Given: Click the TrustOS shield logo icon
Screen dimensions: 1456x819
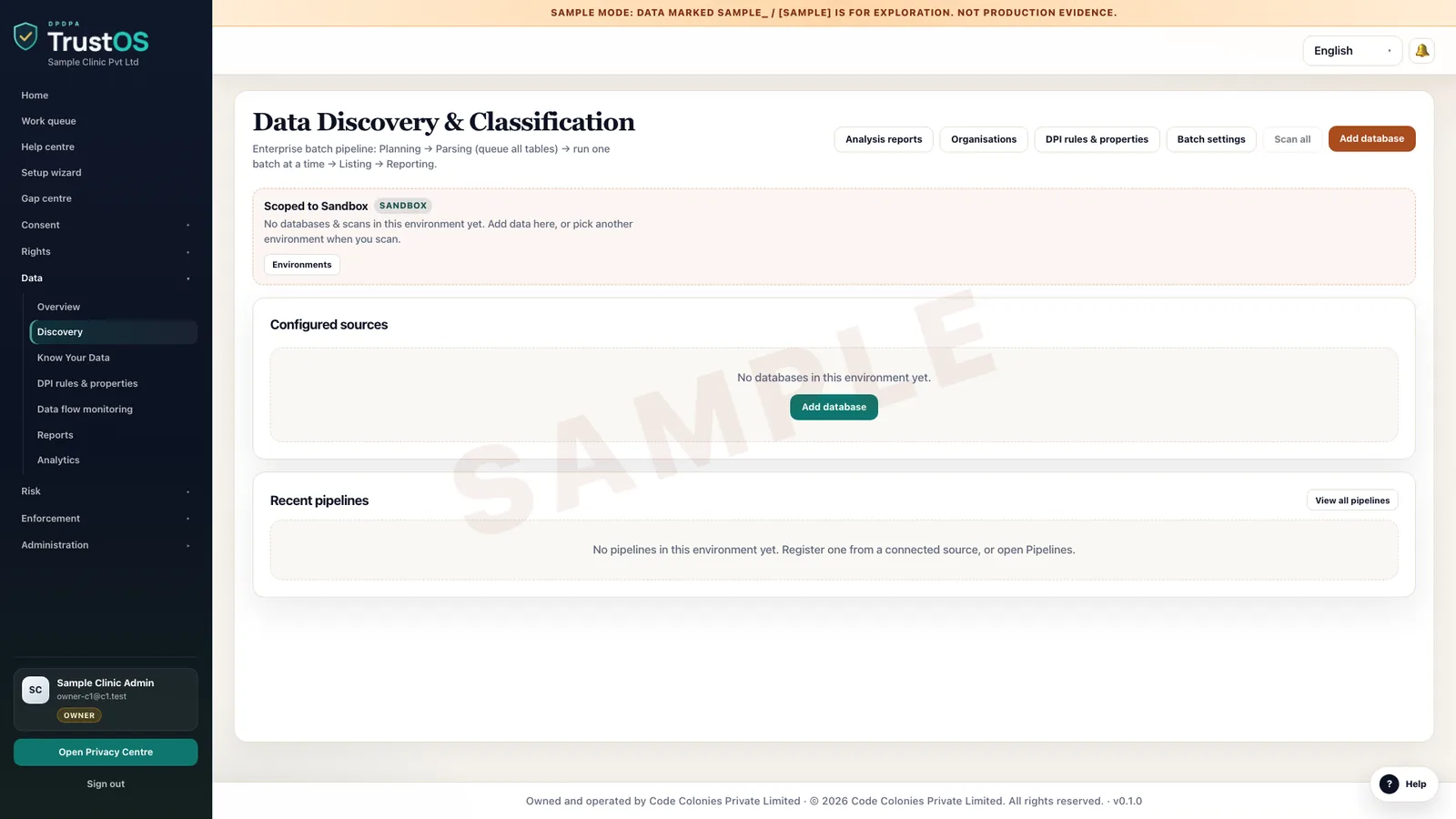Looking at the screenshot, I should [x=25, y=36].
